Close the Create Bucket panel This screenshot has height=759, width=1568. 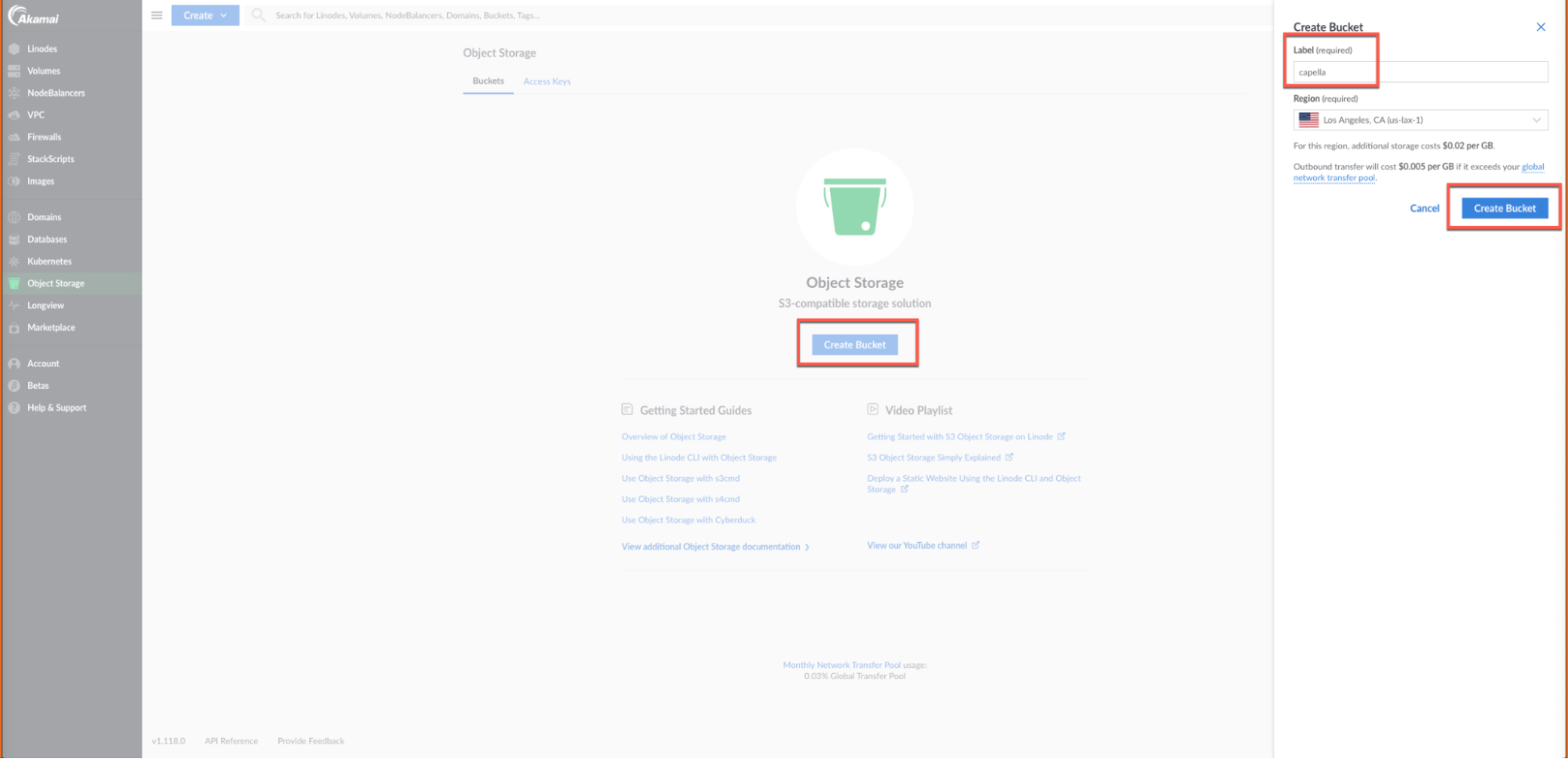(x=1540, y=27)
